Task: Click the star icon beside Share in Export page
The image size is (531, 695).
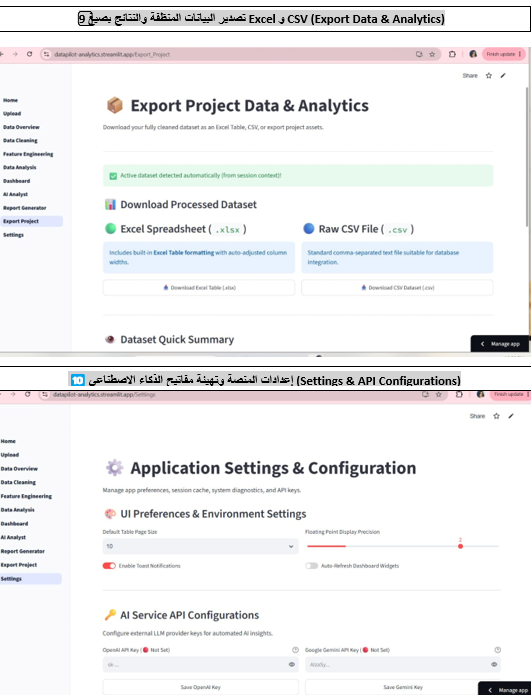Action: click(x=488, y=76)
